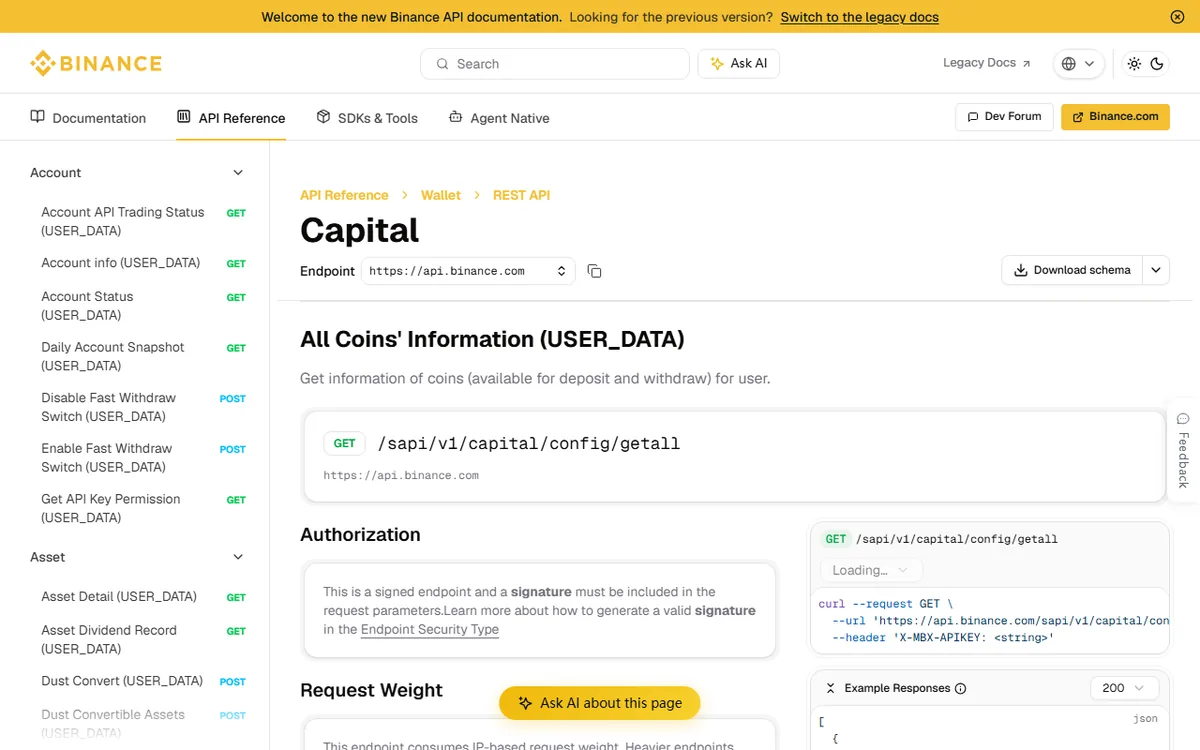Open the Endpoint URL dropdown
Viewport: 1200px width, 750px height.
point(468,271)
